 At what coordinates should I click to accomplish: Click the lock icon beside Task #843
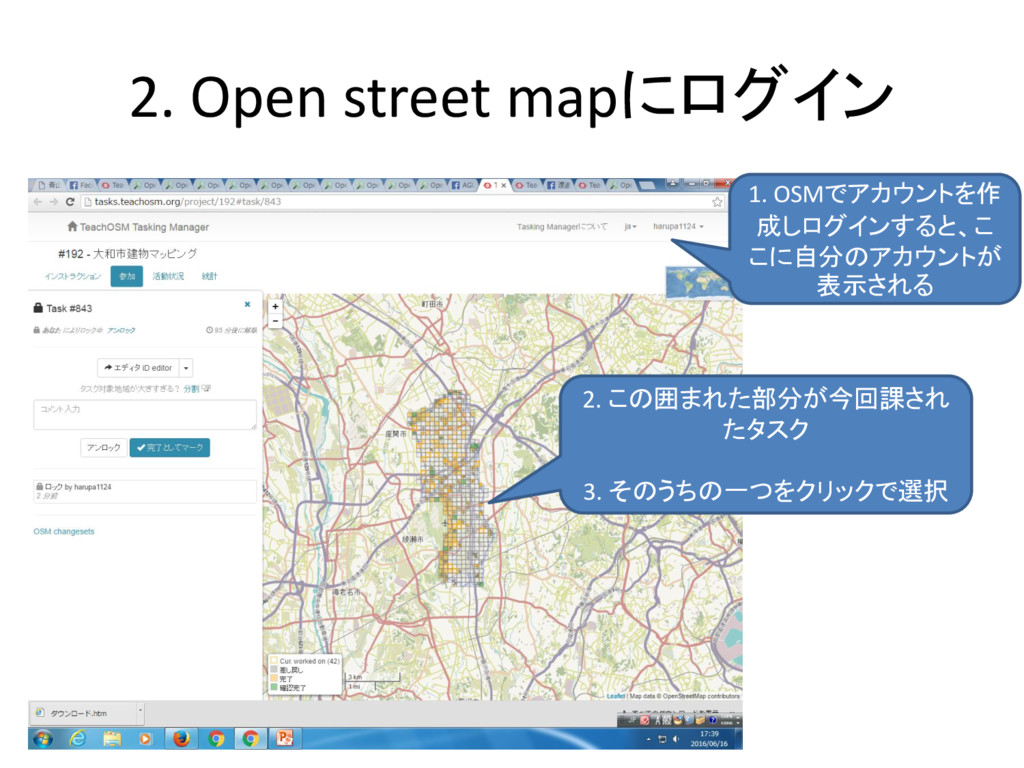(x=38, y=308)
